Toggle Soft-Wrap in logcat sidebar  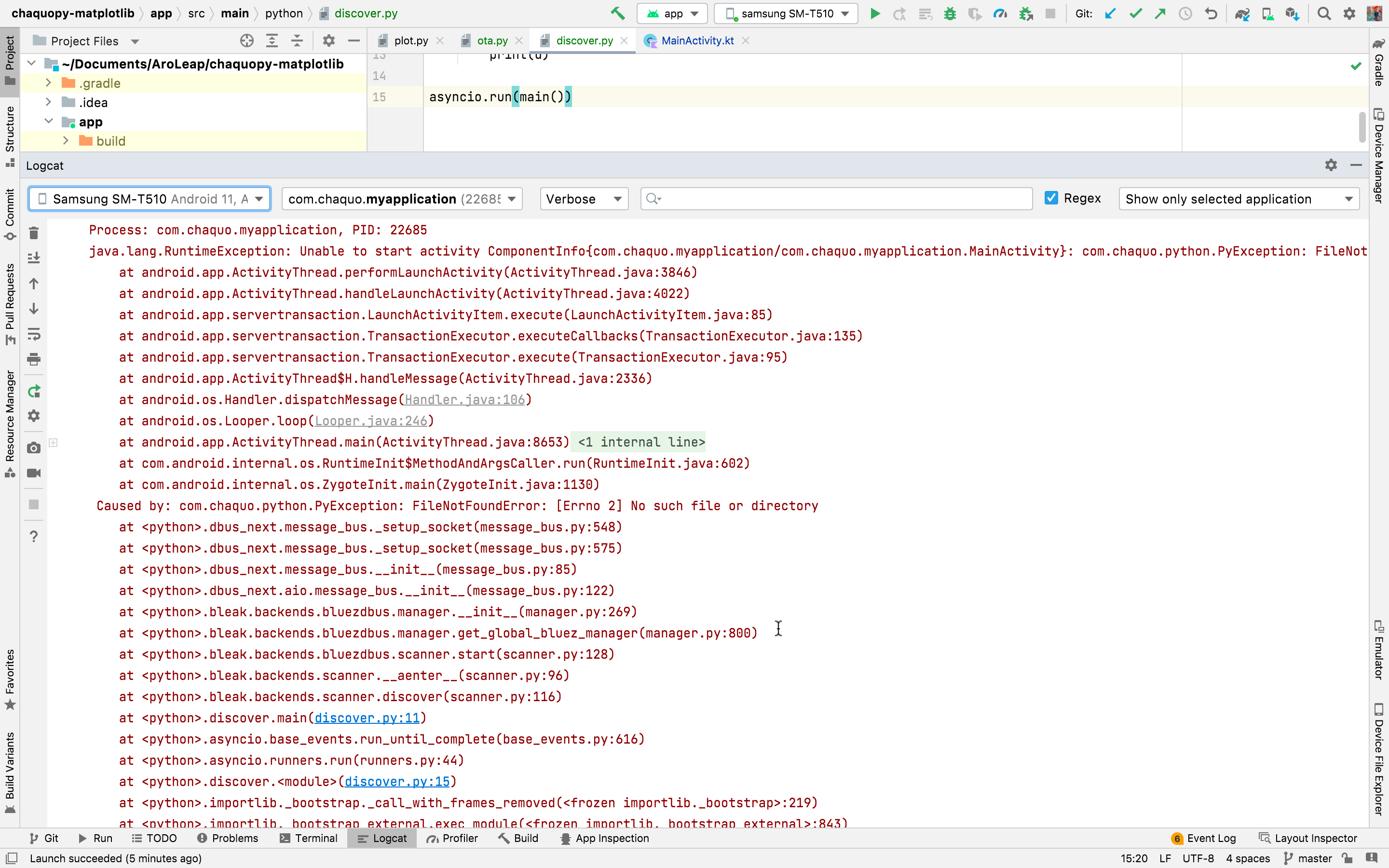tap(34, 334)
